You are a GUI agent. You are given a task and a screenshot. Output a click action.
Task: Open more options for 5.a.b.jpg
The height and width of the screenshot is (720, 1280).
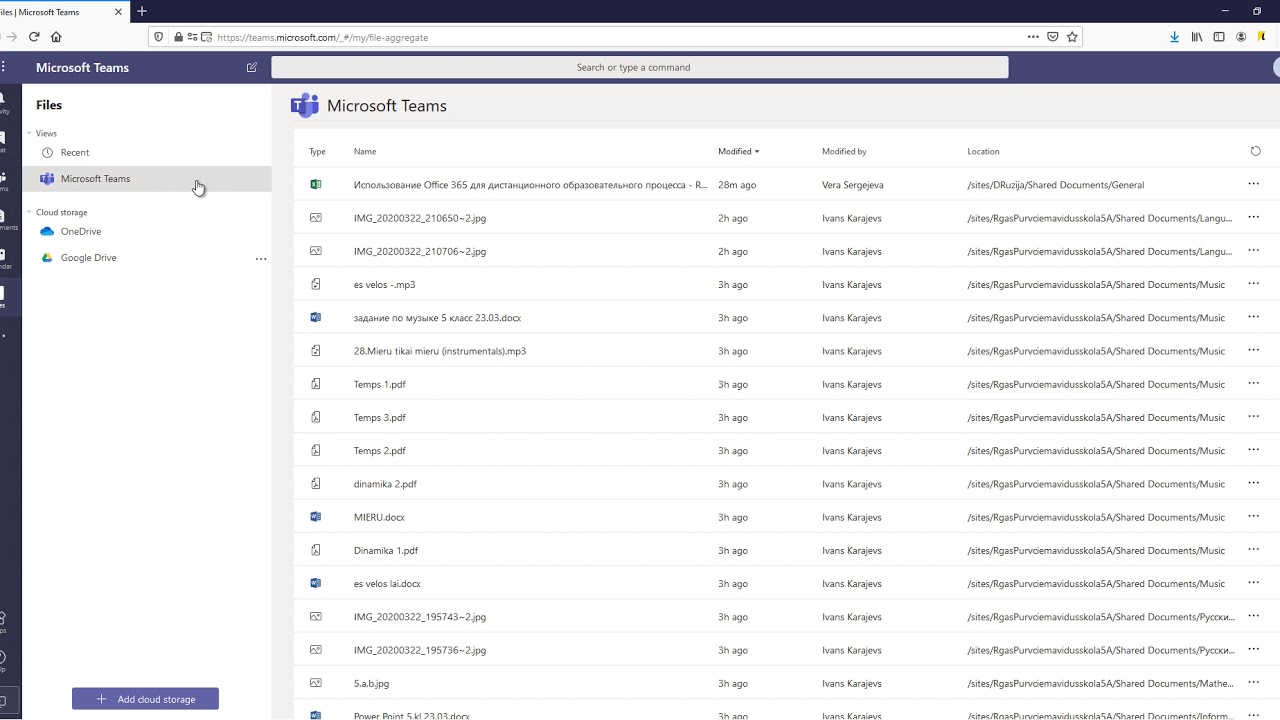click(1253, 683)
